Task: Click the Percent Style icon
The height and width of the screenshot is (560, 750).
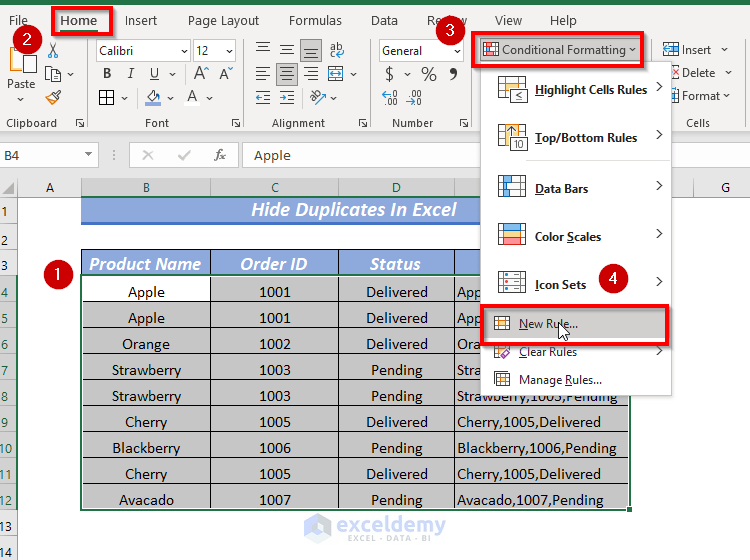Action: [429, 74]
